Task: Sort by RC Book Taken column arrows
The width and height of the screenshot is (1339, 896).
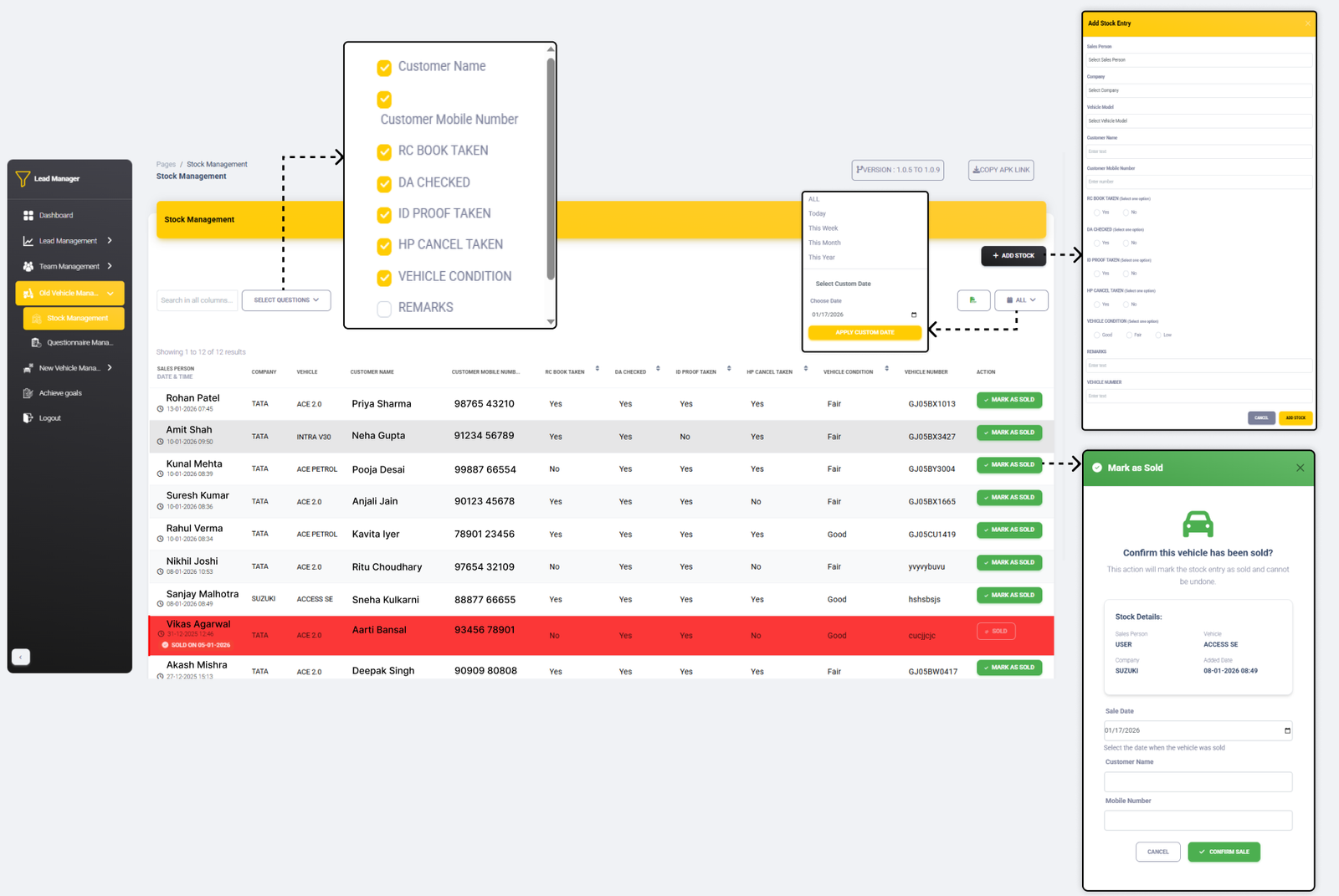Action: (x=598, y=369)
